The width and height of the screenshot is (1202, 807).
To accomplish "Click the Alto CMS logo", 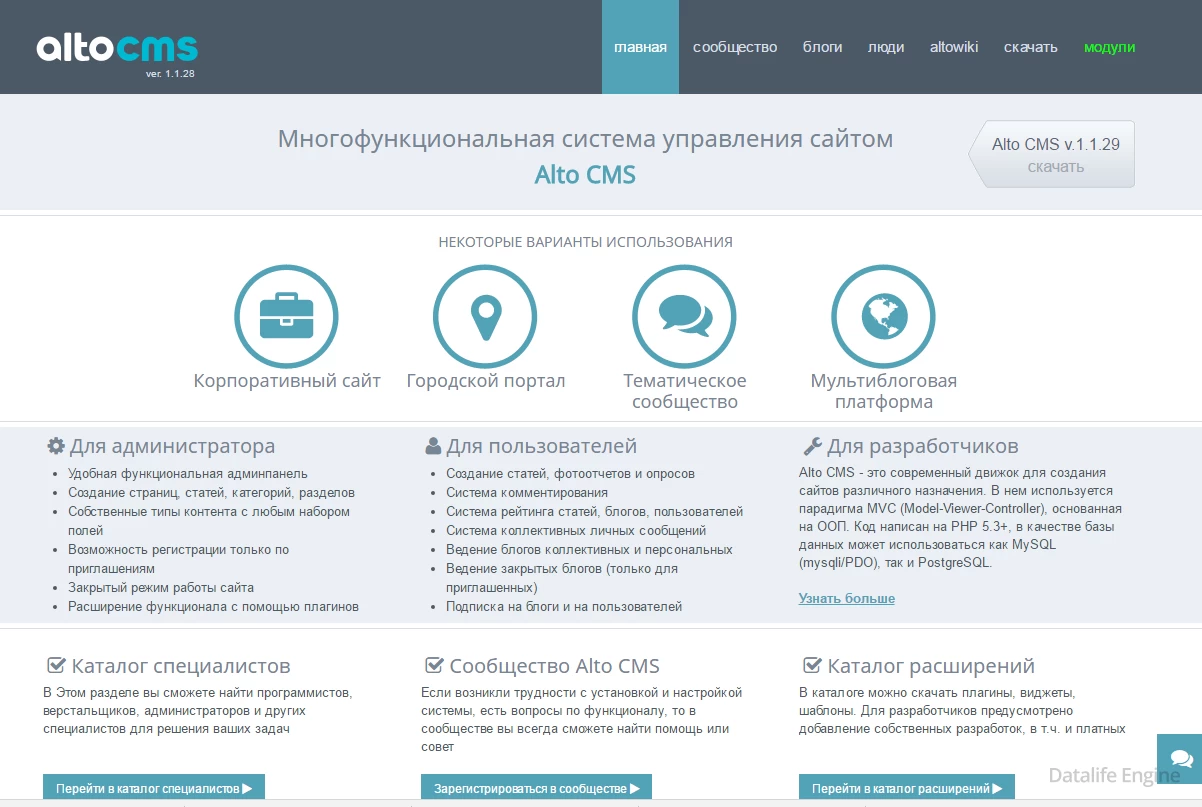I will pyautogui.click(x=117, y=48).
